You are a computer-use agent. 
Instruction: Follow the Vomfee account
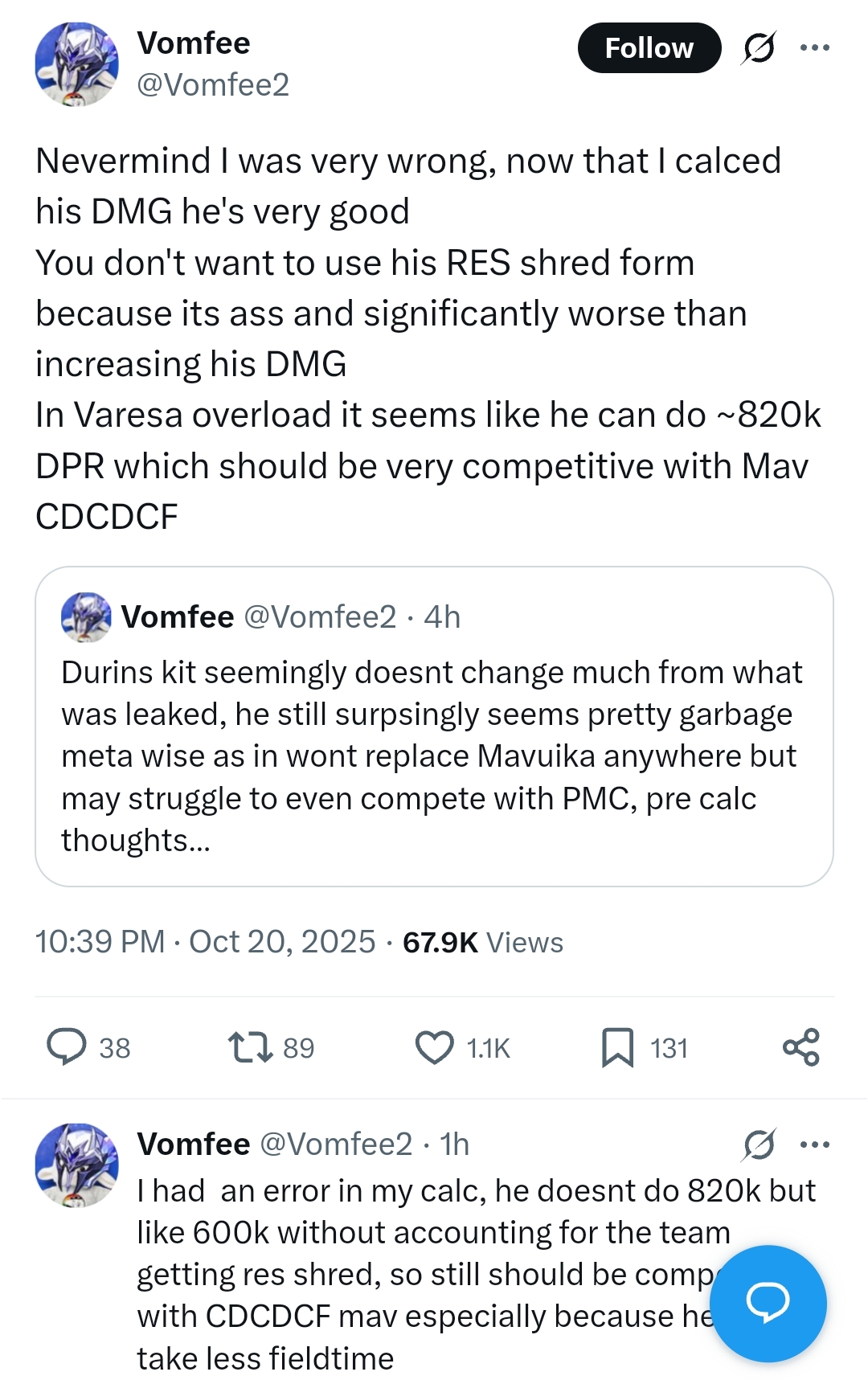tap(649, 48)
